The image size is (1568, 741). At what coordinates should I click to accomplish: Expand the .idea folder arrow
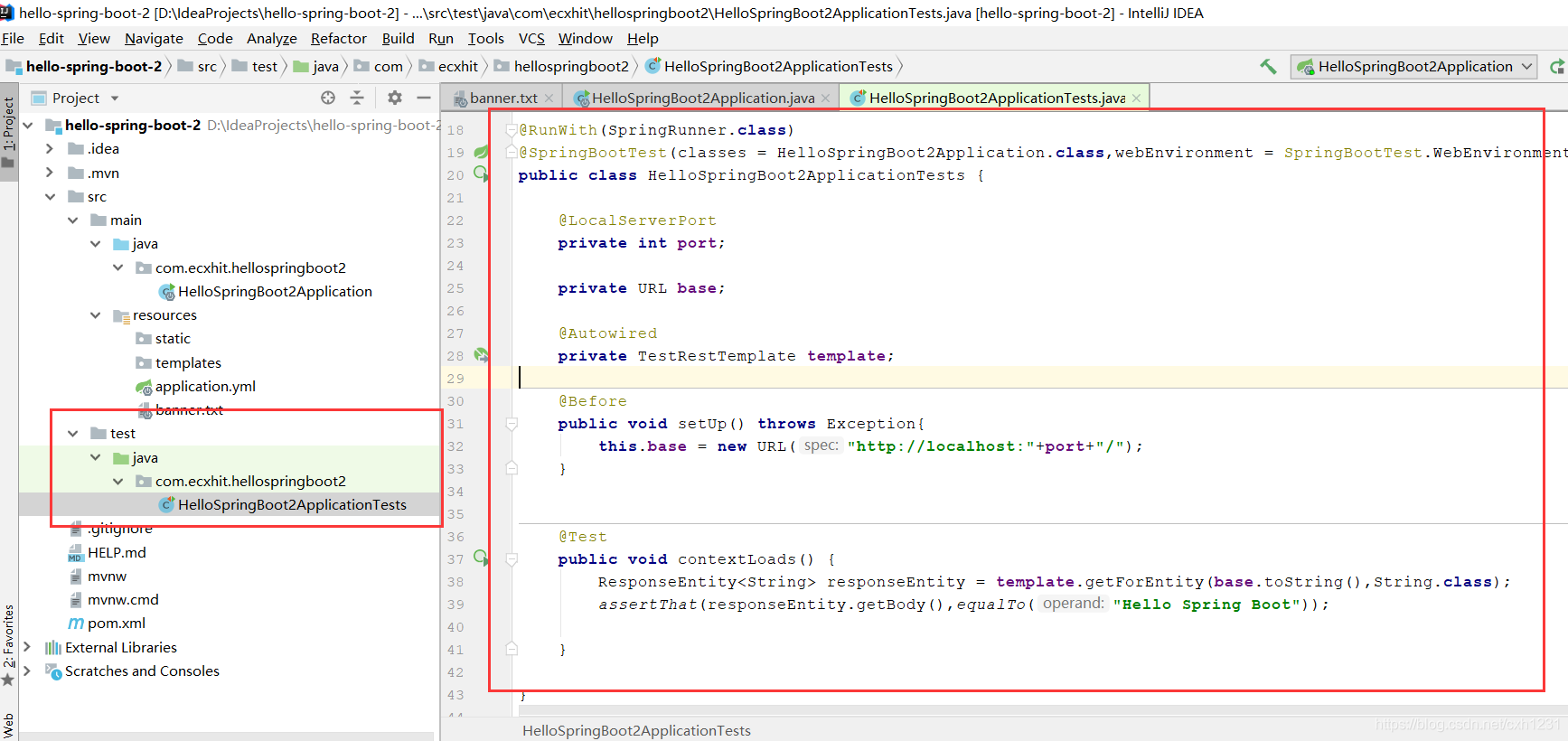coord(50,148)
